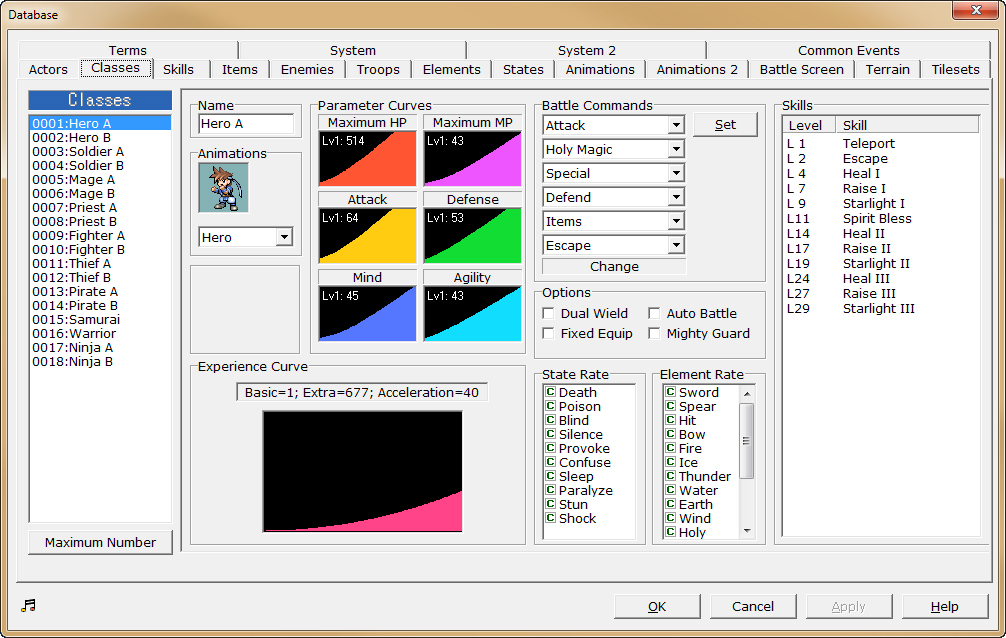Image resolution: width=1006 pixels, height=638 pixels.
Task: Enable the Dual Wield option
Action: (x=548, y=313)
